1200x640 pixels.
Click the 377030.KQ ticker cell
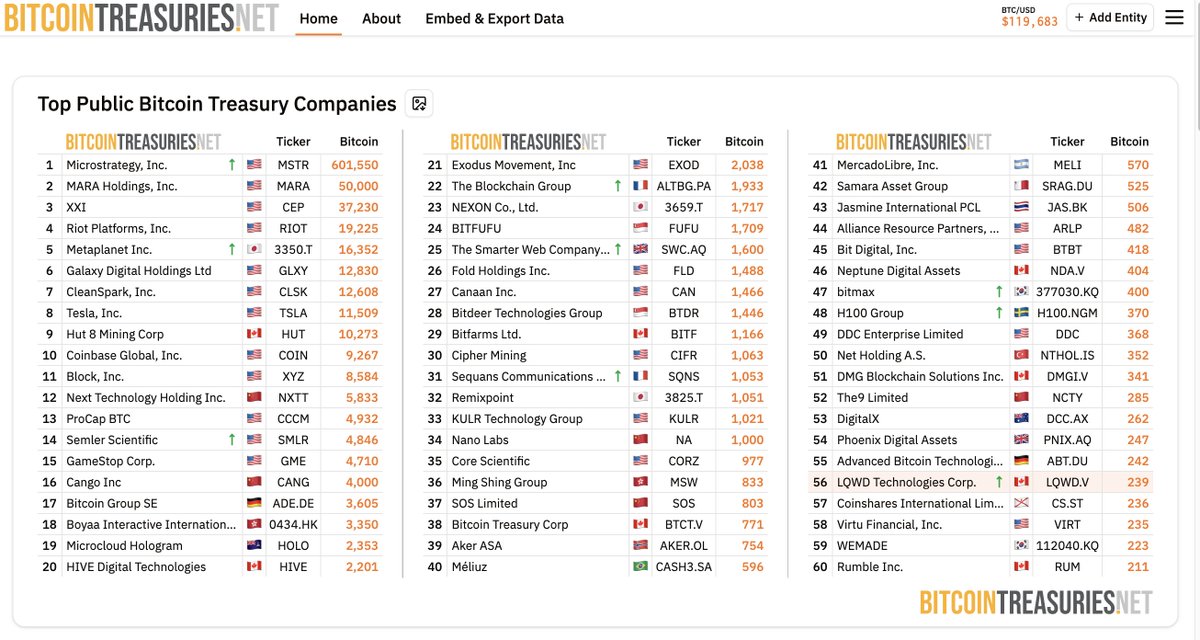click(1067, 292)
